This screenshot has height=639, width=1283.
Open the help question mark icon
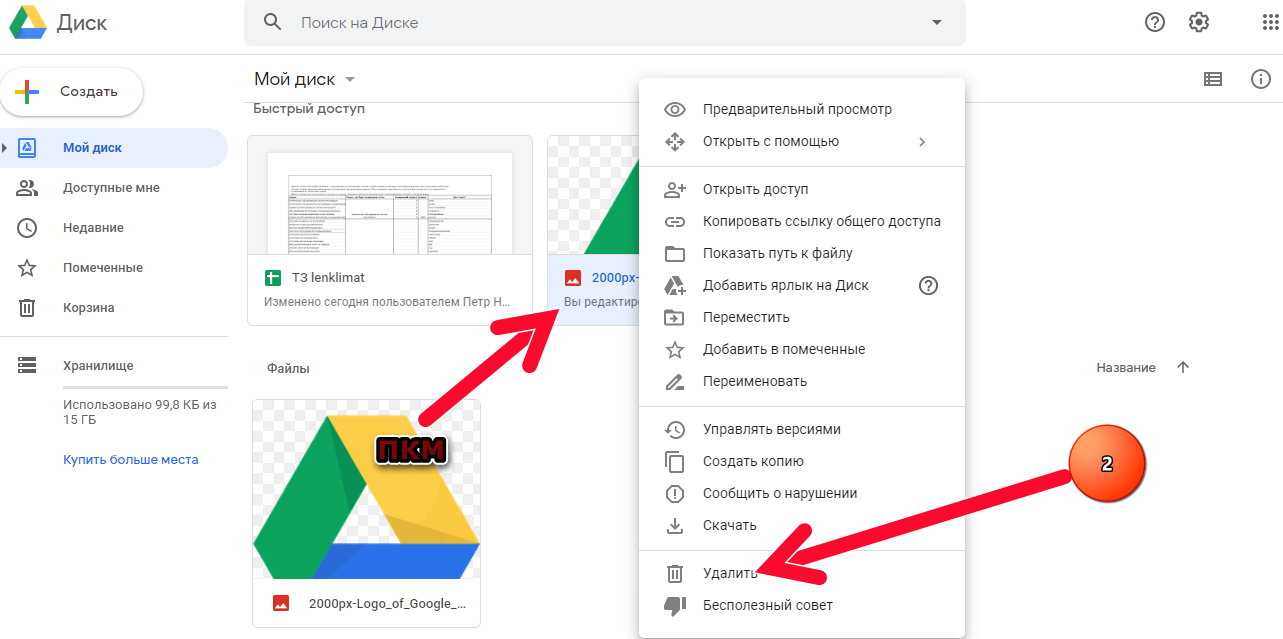pyautogui.click(x=1155, y=22)
